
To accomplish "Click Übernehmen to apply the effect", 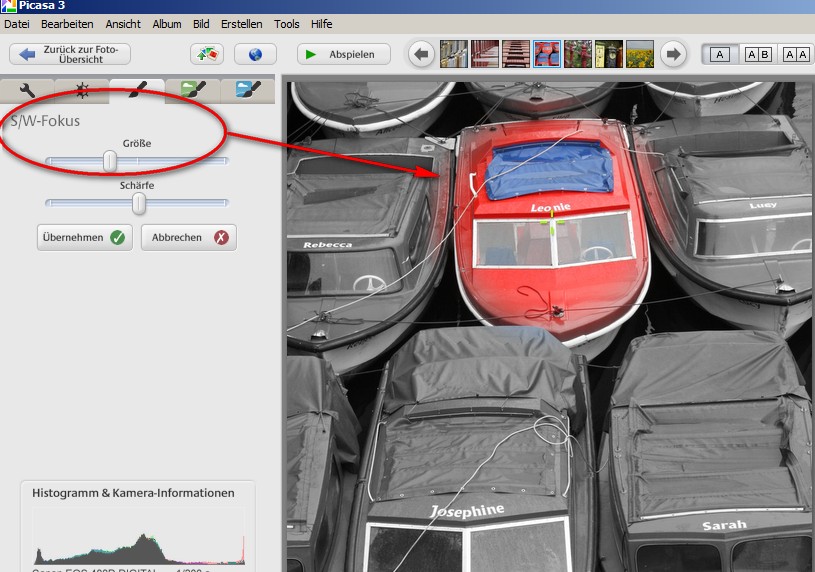I will [x=84, y=238].
